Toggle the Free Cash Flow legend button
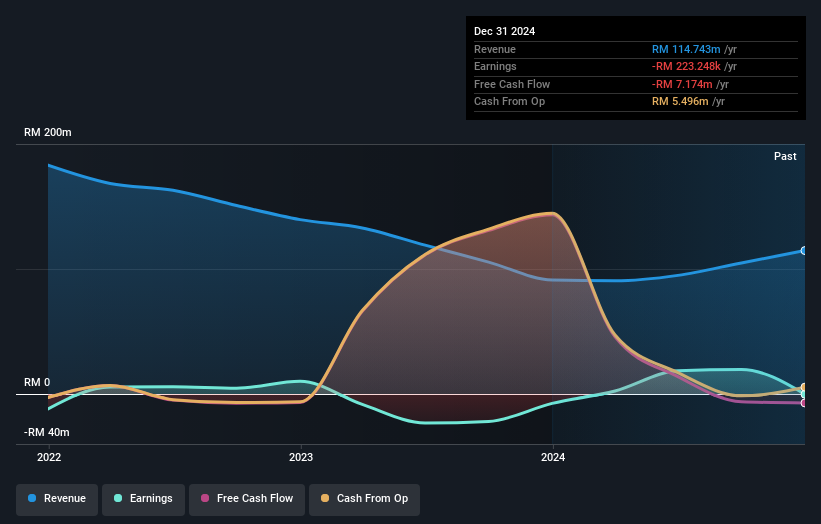 coord(247,499)
